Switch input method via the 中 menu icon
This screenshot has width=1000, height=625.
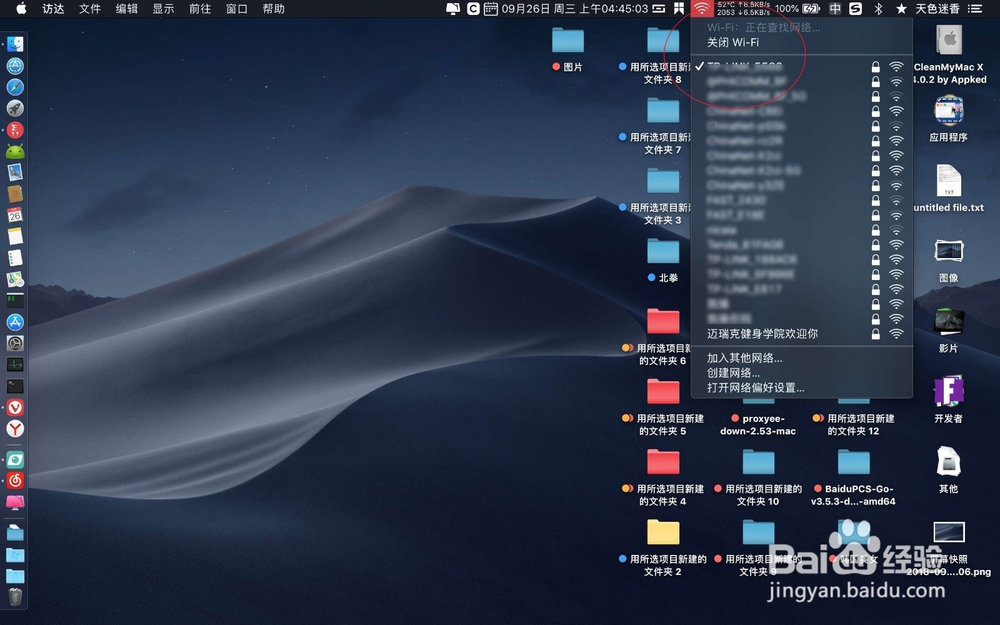point(836,9)
